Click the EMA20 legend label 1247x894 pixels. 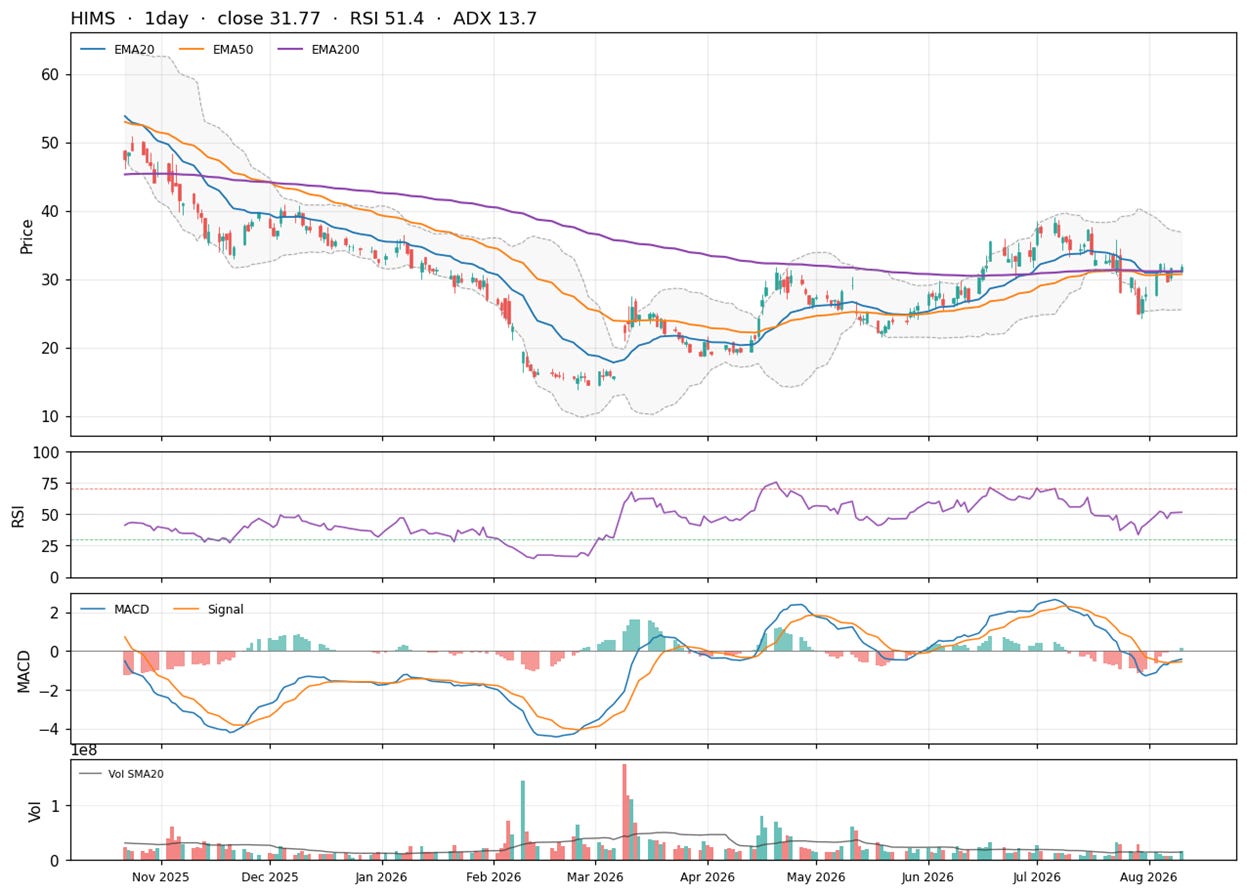pos(134,49)
